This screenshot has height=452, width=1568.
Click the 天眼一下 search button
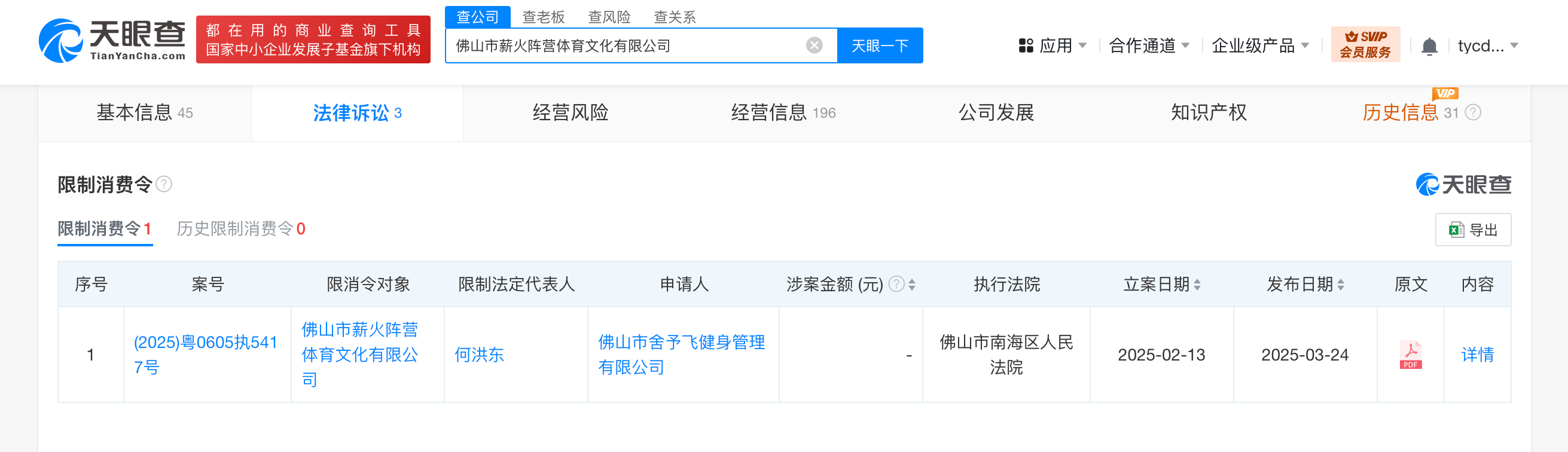pyautogui.click(x=879, y=45)
